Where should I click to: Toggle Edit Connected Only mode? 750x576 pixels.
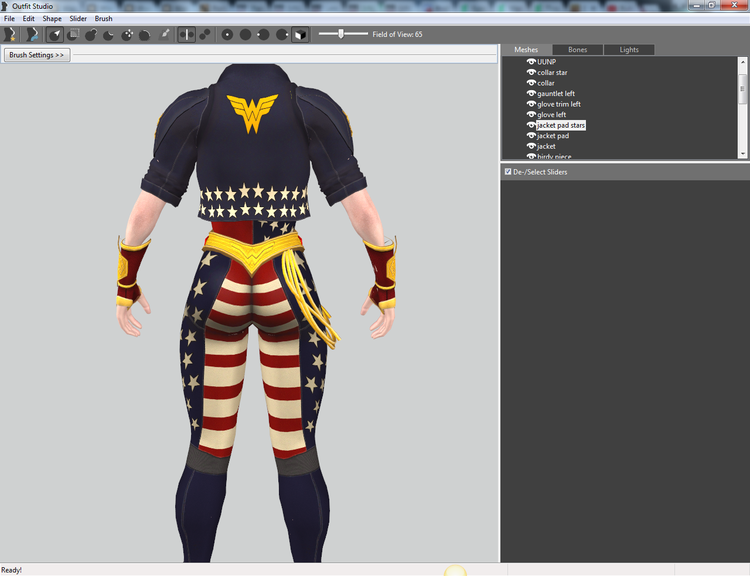(x=205, y=34)
